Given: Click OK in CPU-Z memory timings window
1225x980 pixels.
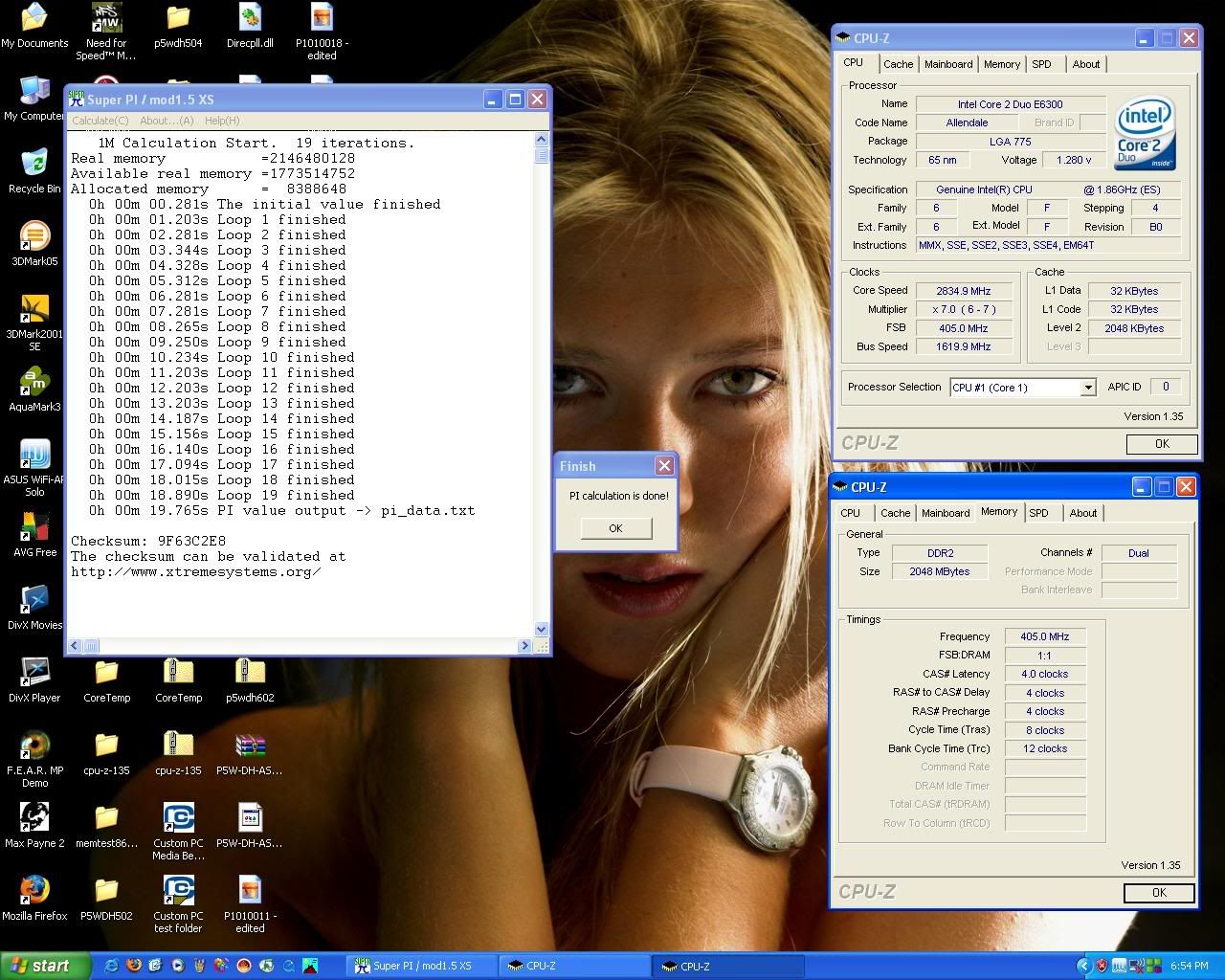Looking at the screenshot, I should [x=1159, y=893].
